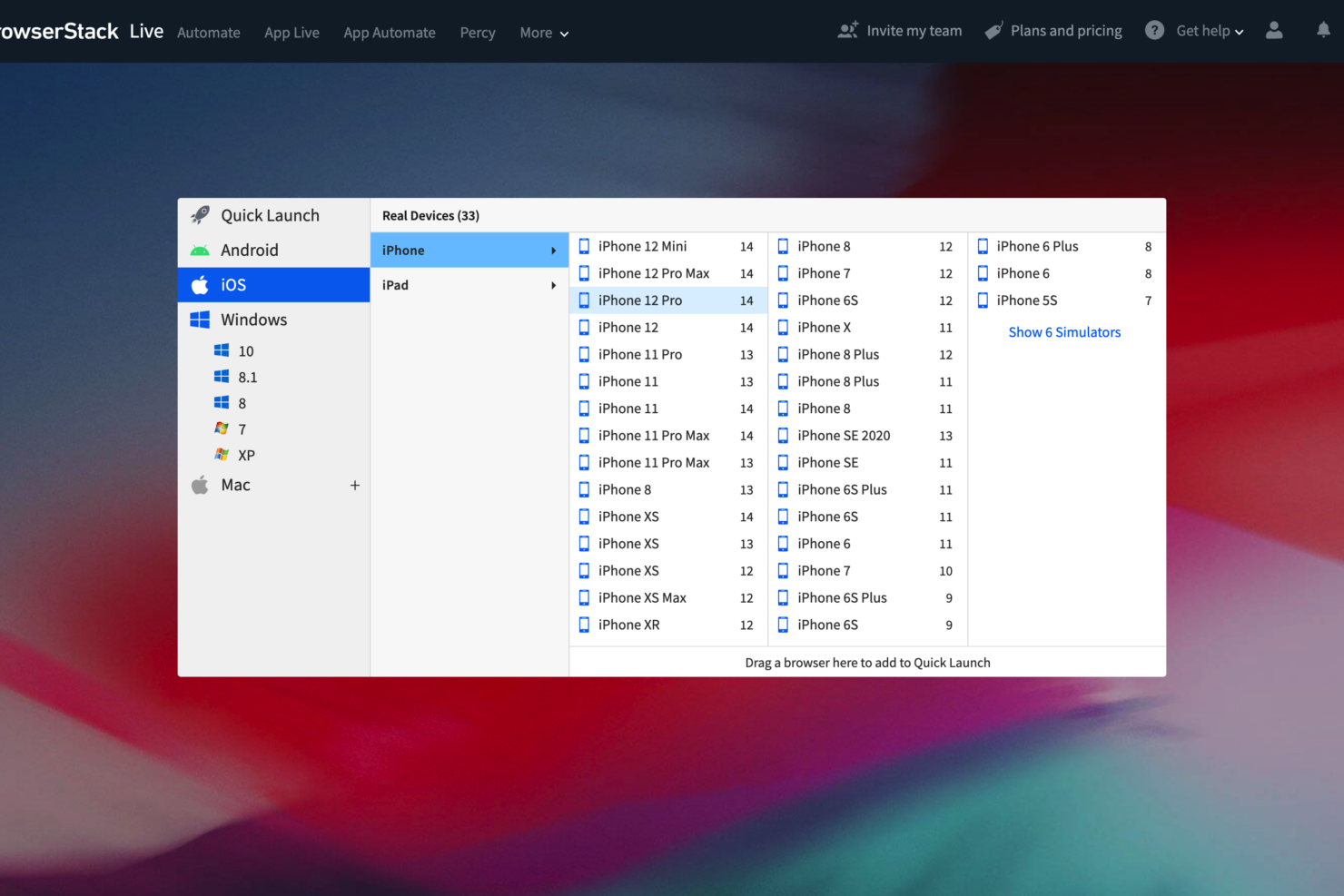Launch iPhone 12 Pro Max on iOS 14

point(654,273)
